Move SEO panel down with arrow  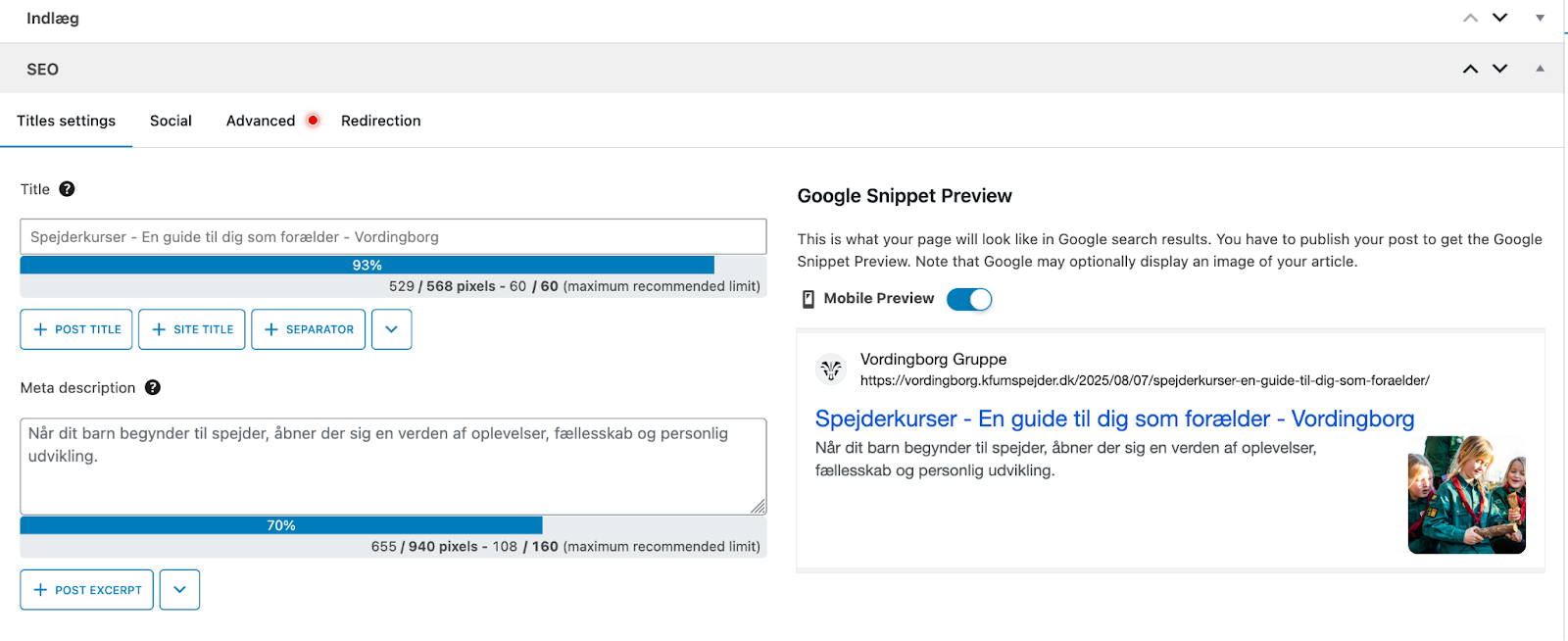coord(1499,69)
